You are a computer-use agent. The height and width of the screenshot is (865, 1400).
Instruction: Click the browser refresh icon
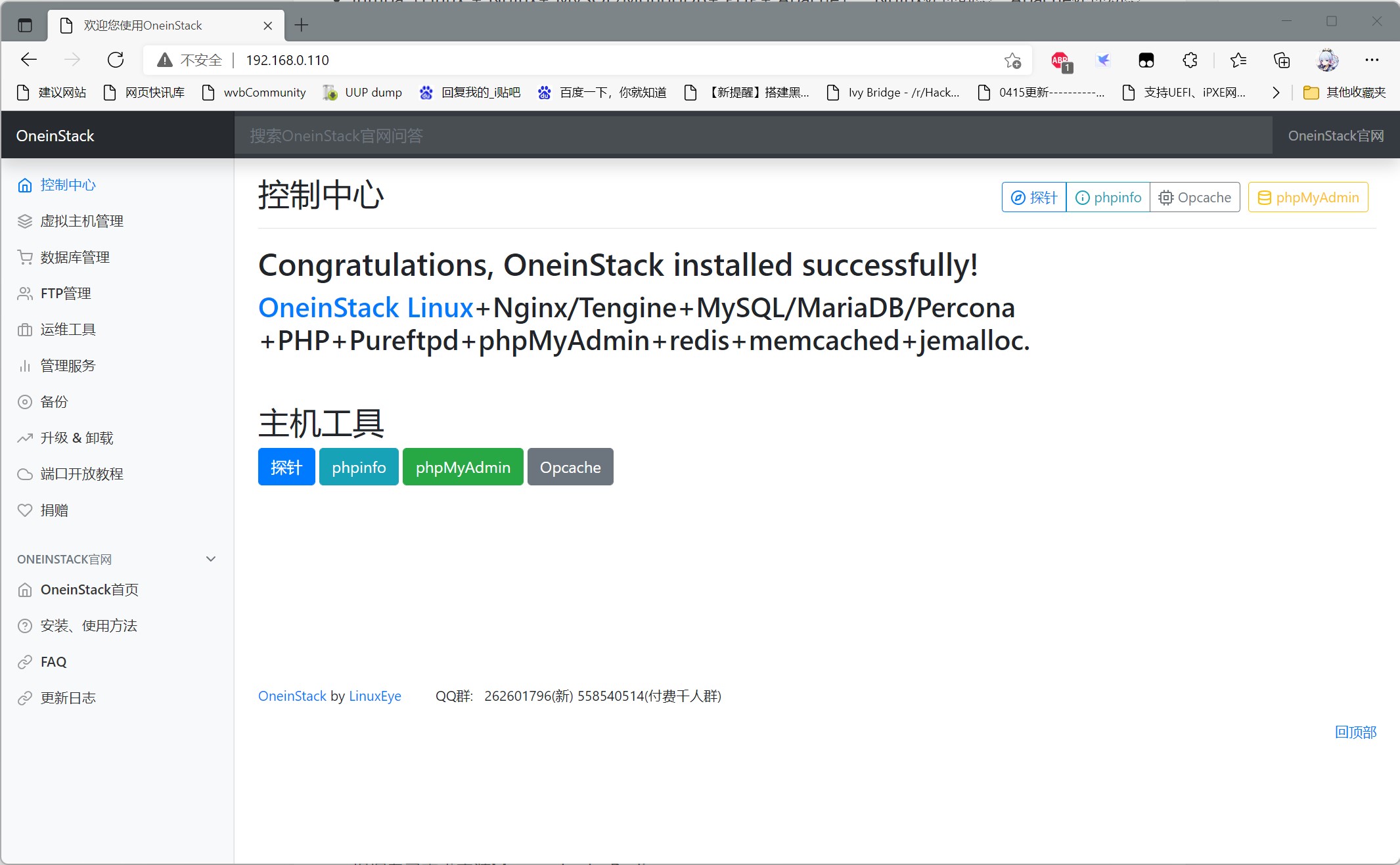(116, 60)
